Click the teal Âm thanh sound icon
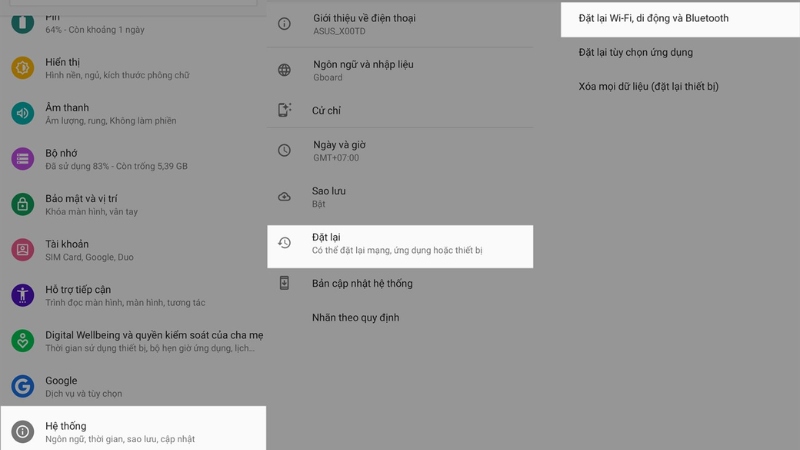This screenshot has width=800, height=450. [x=22, y=113]
